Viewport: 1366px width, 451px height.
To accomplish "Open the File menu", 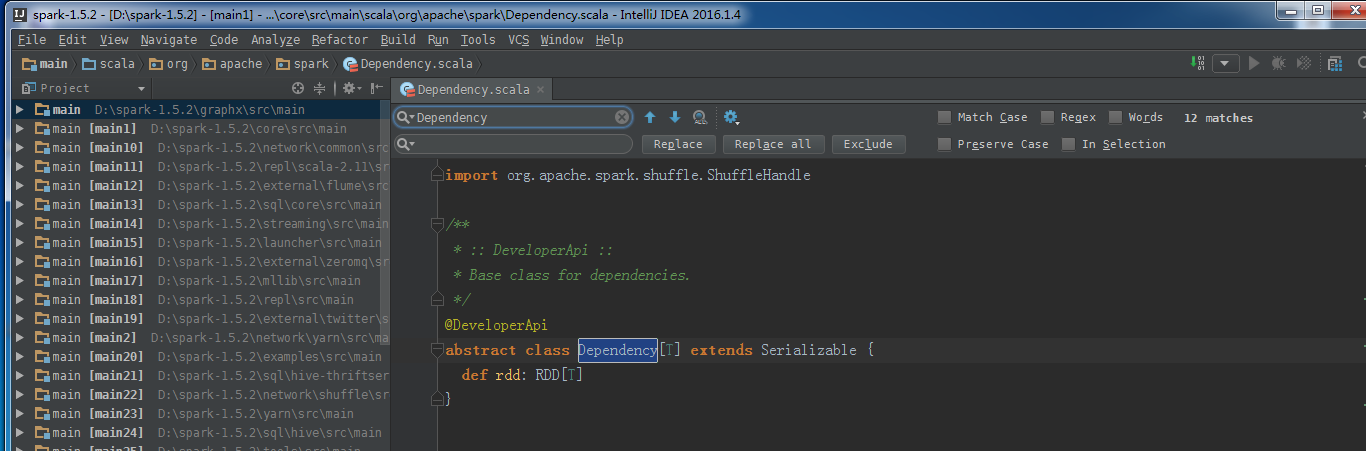I will pyautogui.click(x=32, y=40).
